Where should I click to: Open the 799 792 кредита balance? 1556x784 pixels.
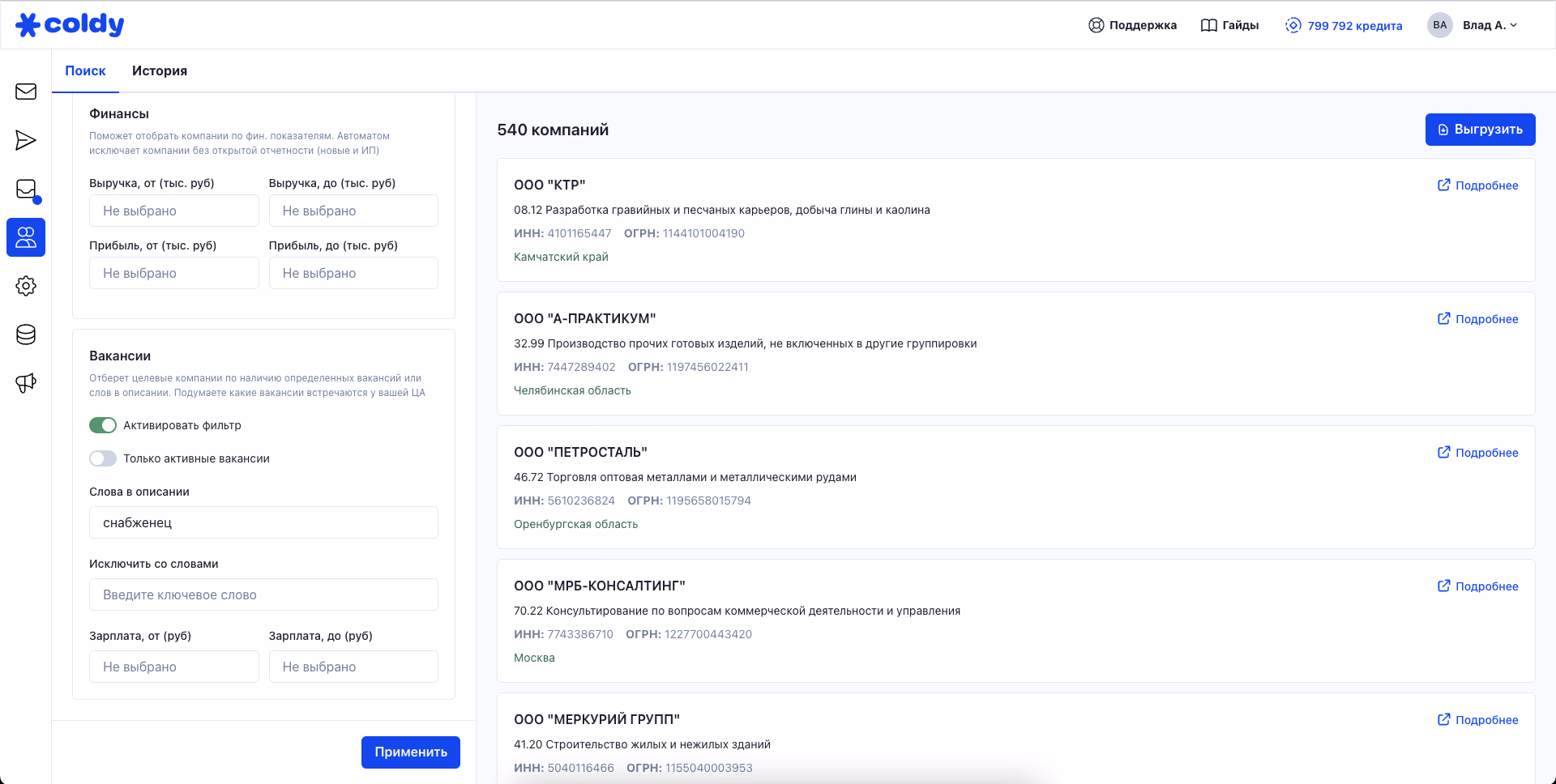(x=1344, y=25)
